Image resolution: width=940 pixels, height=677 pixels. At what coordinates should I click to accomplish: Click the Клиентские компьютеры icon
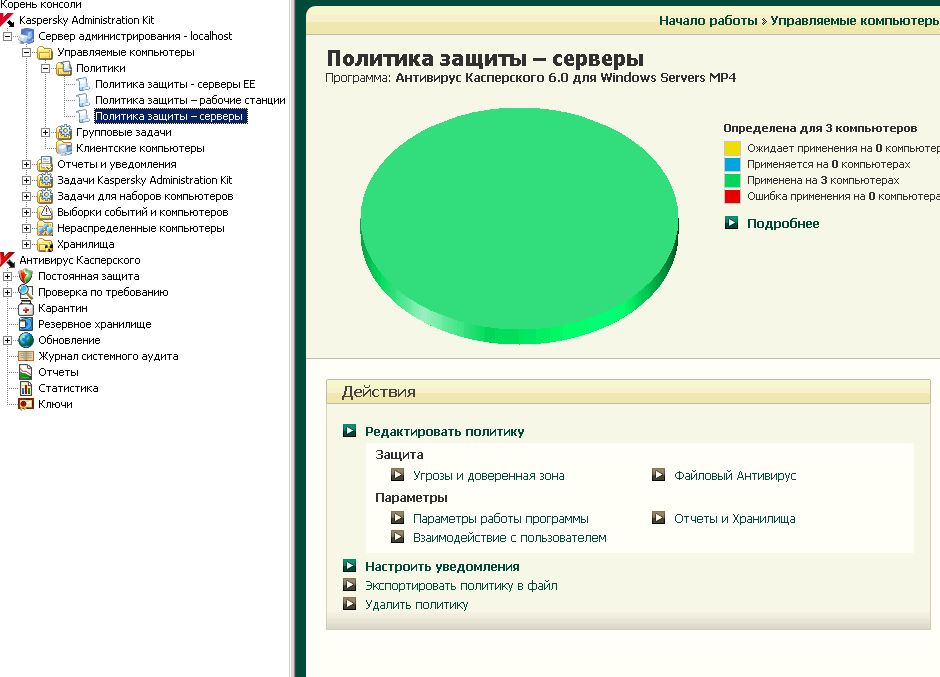point(64,148)
